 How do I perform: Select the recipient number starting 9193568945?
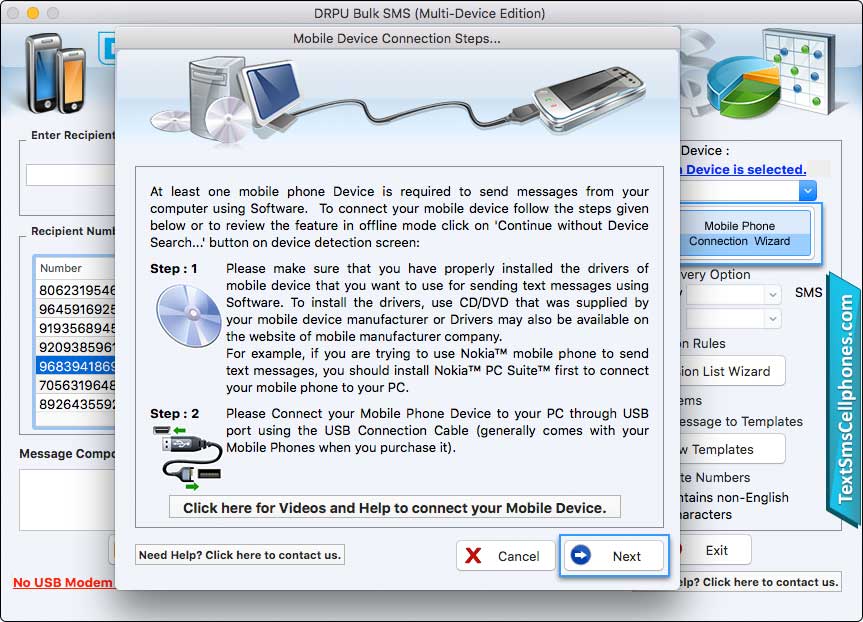pyautogui.click(x=76, y=328)
